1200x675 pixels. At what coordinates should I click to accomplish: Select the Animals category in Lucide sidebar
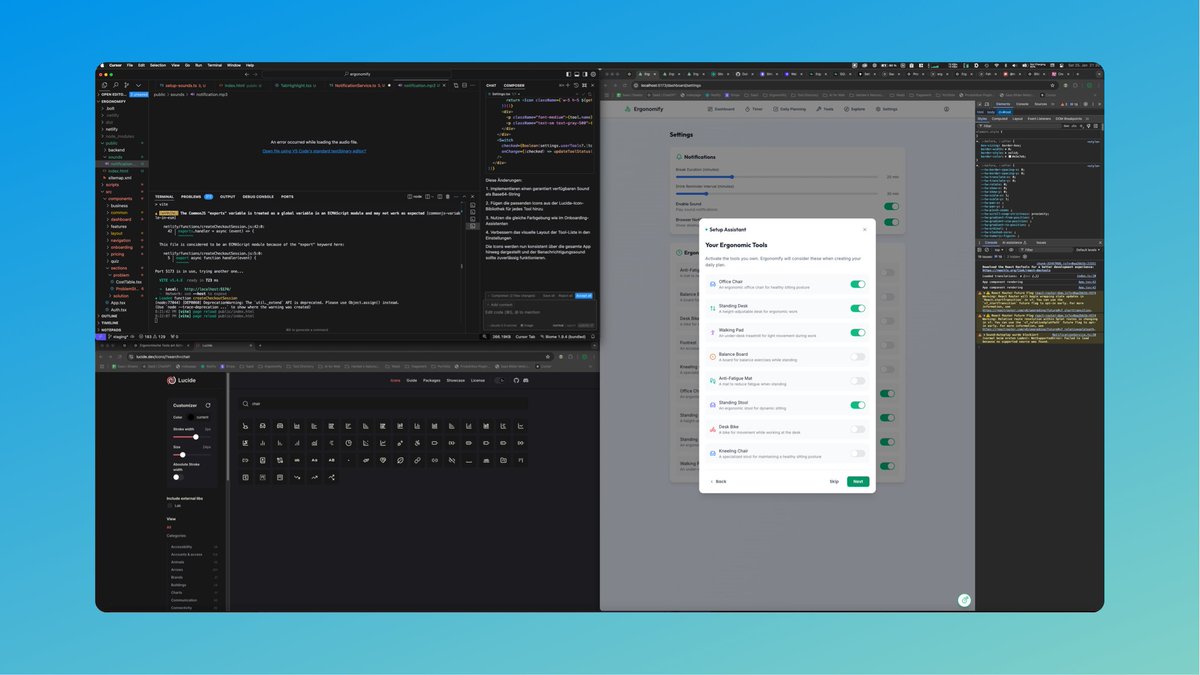[177, 562]
